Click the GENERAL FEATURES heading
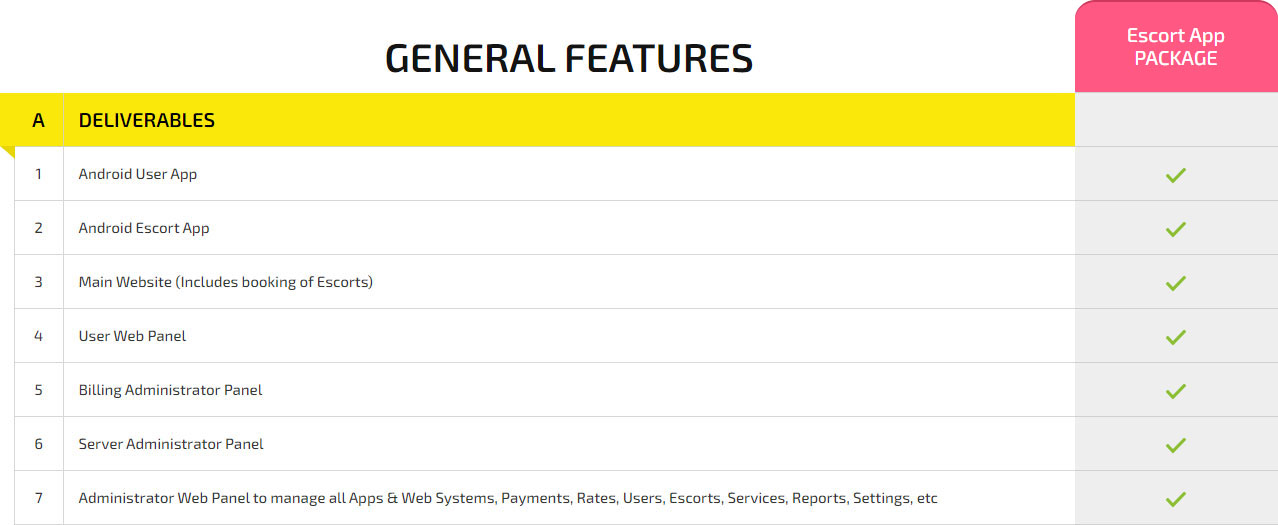The image size is (1278, 525). (x=569, y=58)
